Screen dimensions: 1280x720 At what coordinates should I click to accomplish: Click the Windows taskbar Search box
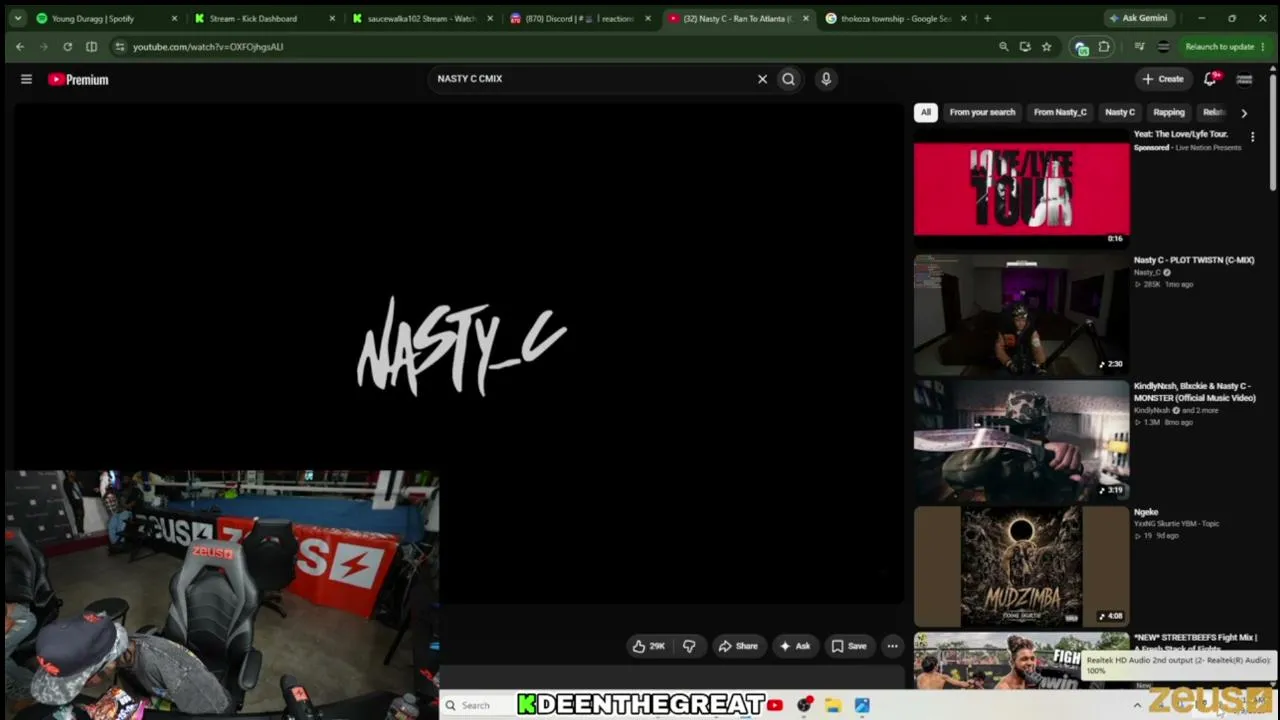tap(477, 706)
